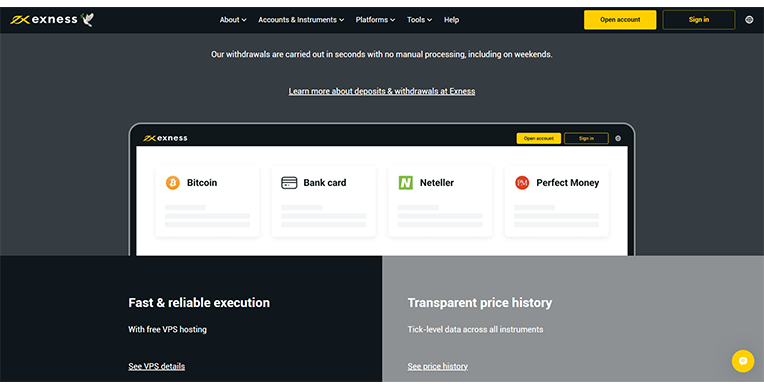
Task: Open the live chat bubble
Action: [743, 361]
